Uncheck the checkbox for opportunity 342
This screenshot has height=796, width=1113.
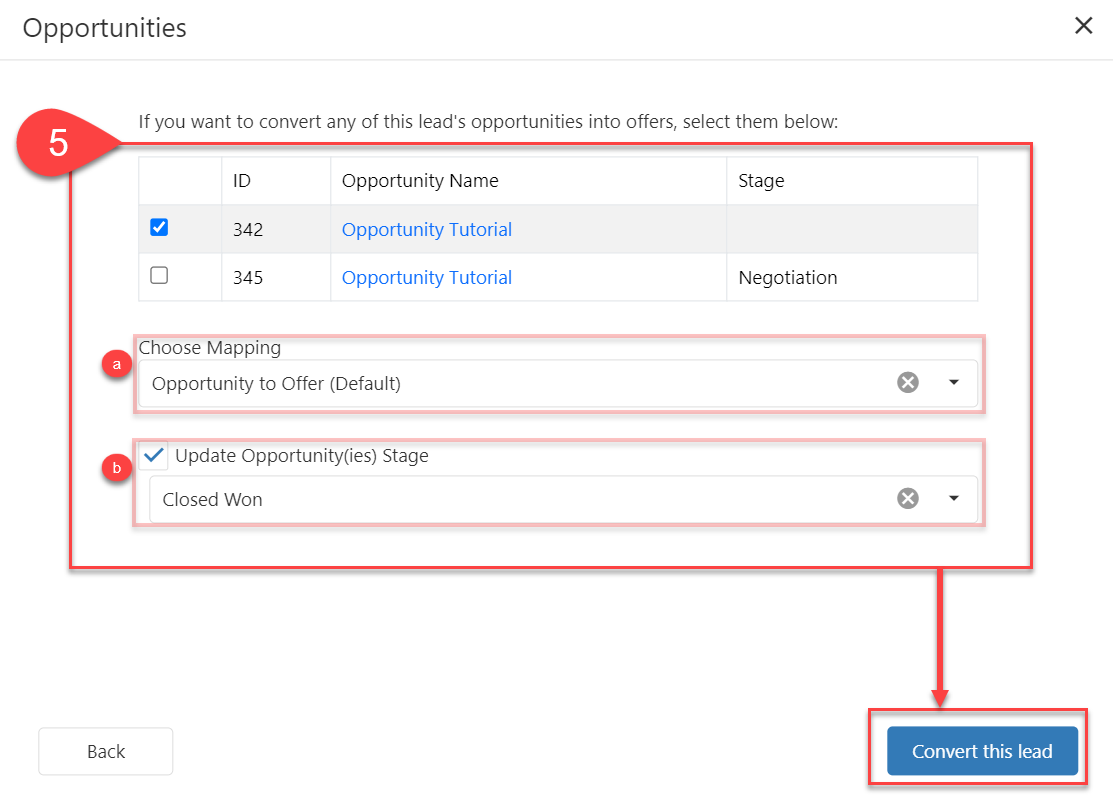(159, 228)
